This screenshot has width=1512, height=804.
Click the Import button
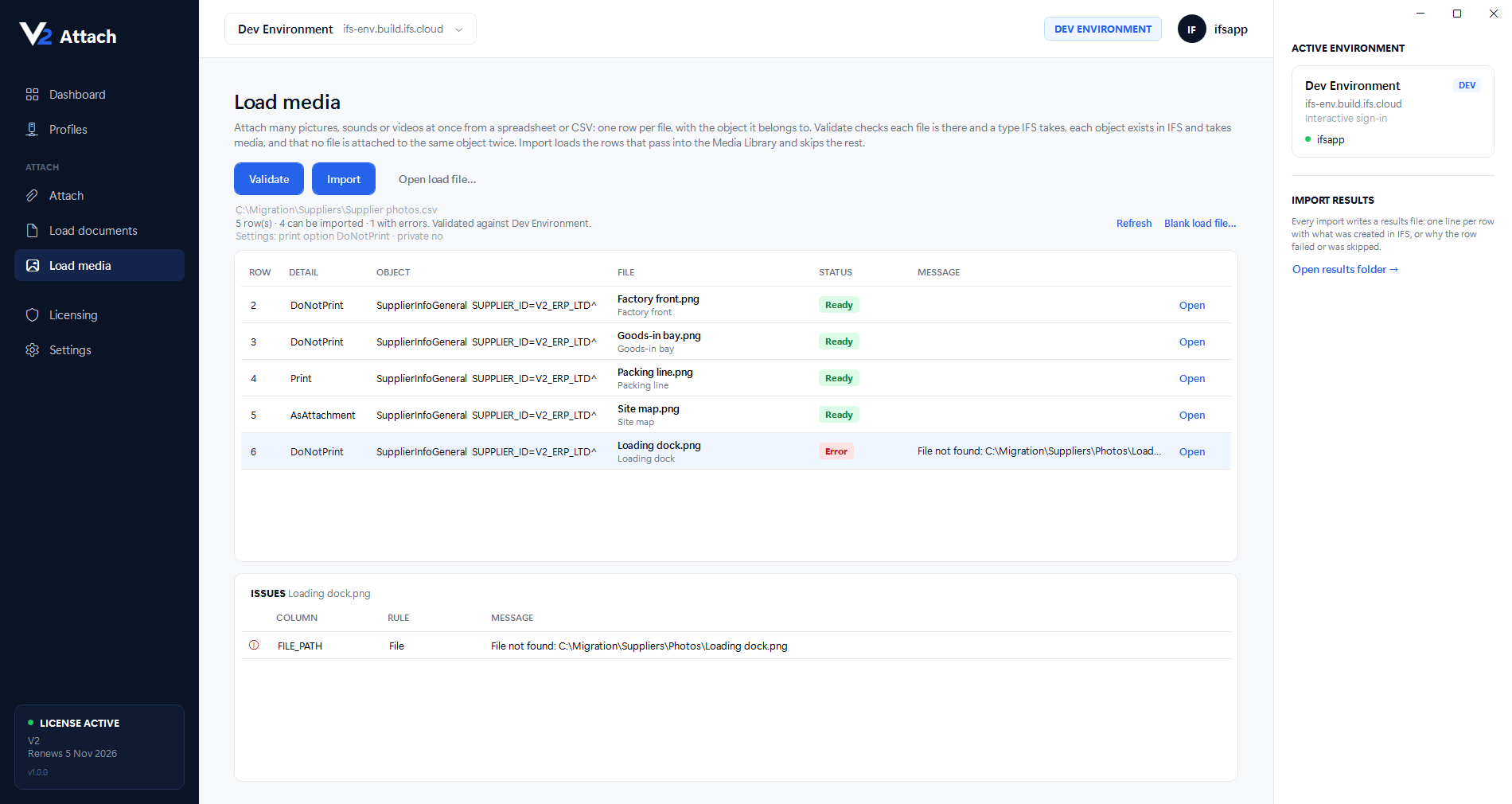(344, 179)
